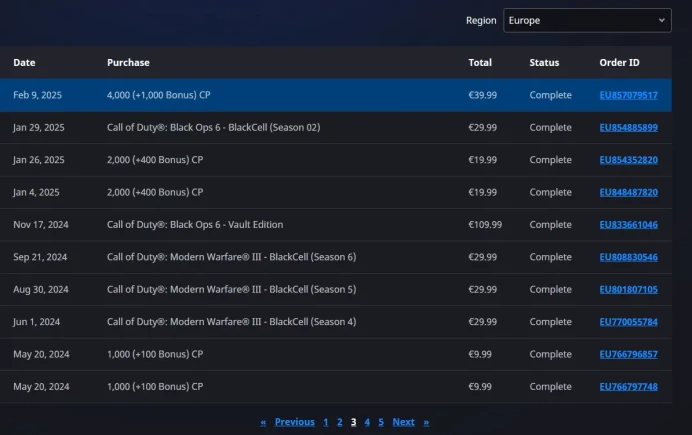Image resolution: width=692 pixels, height=435 pixels.
Task: Jump to page 4
Action: [x=367, y=422]
